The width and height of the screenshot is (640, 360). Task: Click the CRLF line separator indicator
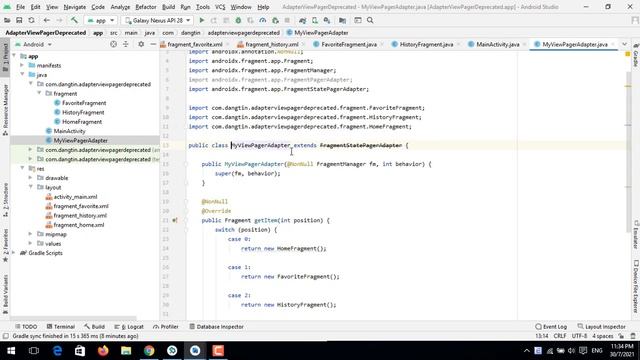560,336
